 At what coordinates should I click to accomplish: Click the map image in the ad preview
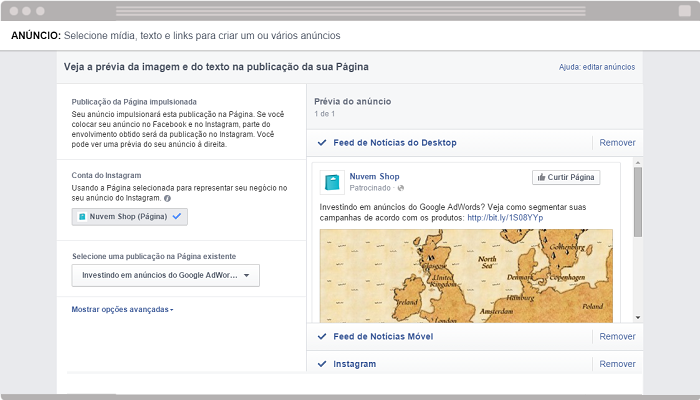point(466,276)
